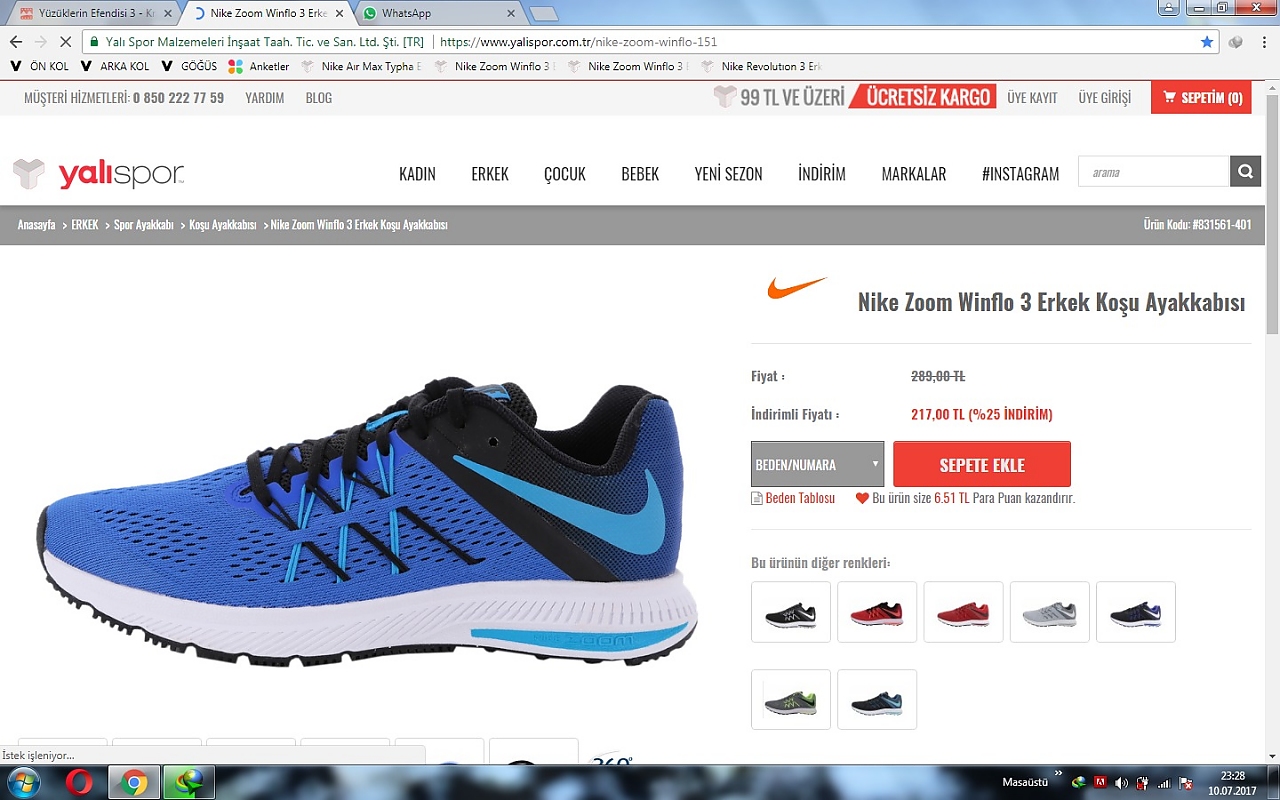This screenshot has width=1280, height=800.
Task: Open the Anketler bookmark
Action: coord(259,67)
